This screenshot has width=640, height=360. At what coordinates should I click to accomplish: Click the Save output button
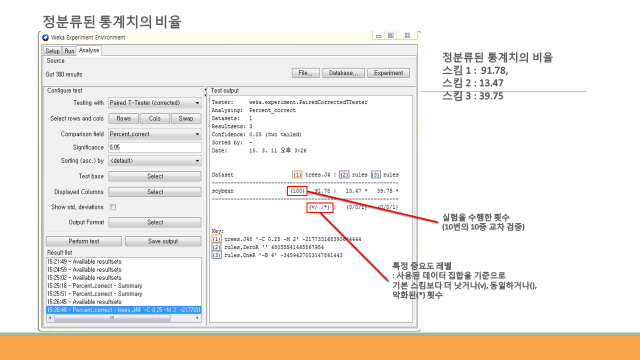click(163, 241)
